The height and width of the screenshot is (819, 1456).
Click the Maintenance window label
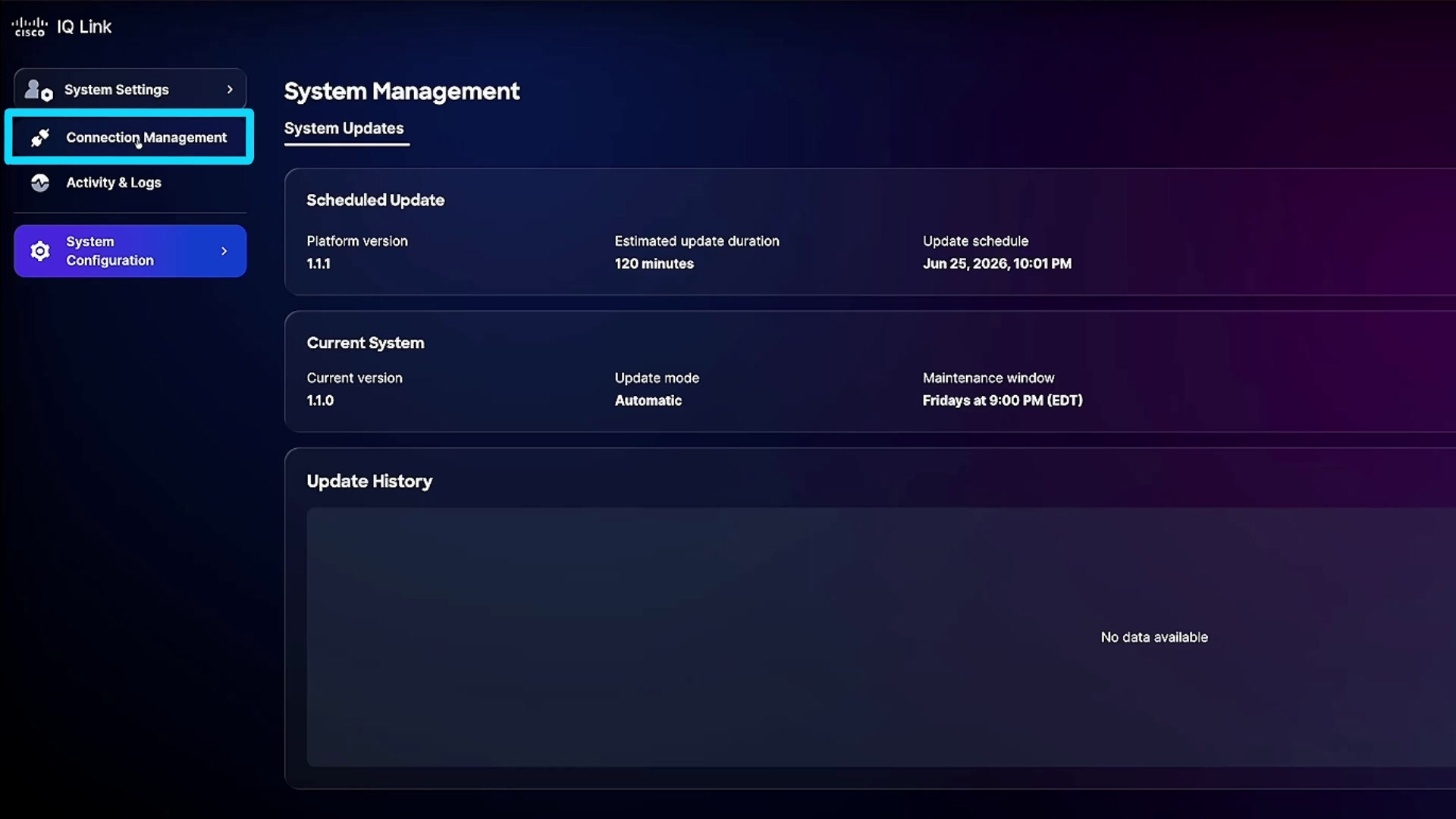point(989,378)
